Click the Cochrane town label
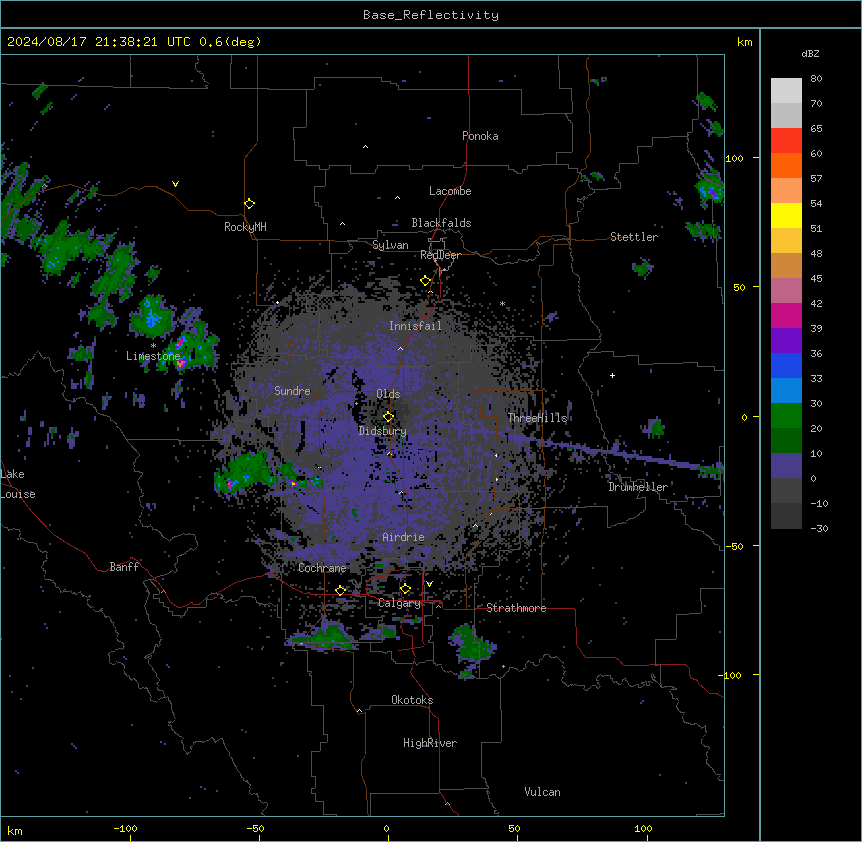 (322, 568)
